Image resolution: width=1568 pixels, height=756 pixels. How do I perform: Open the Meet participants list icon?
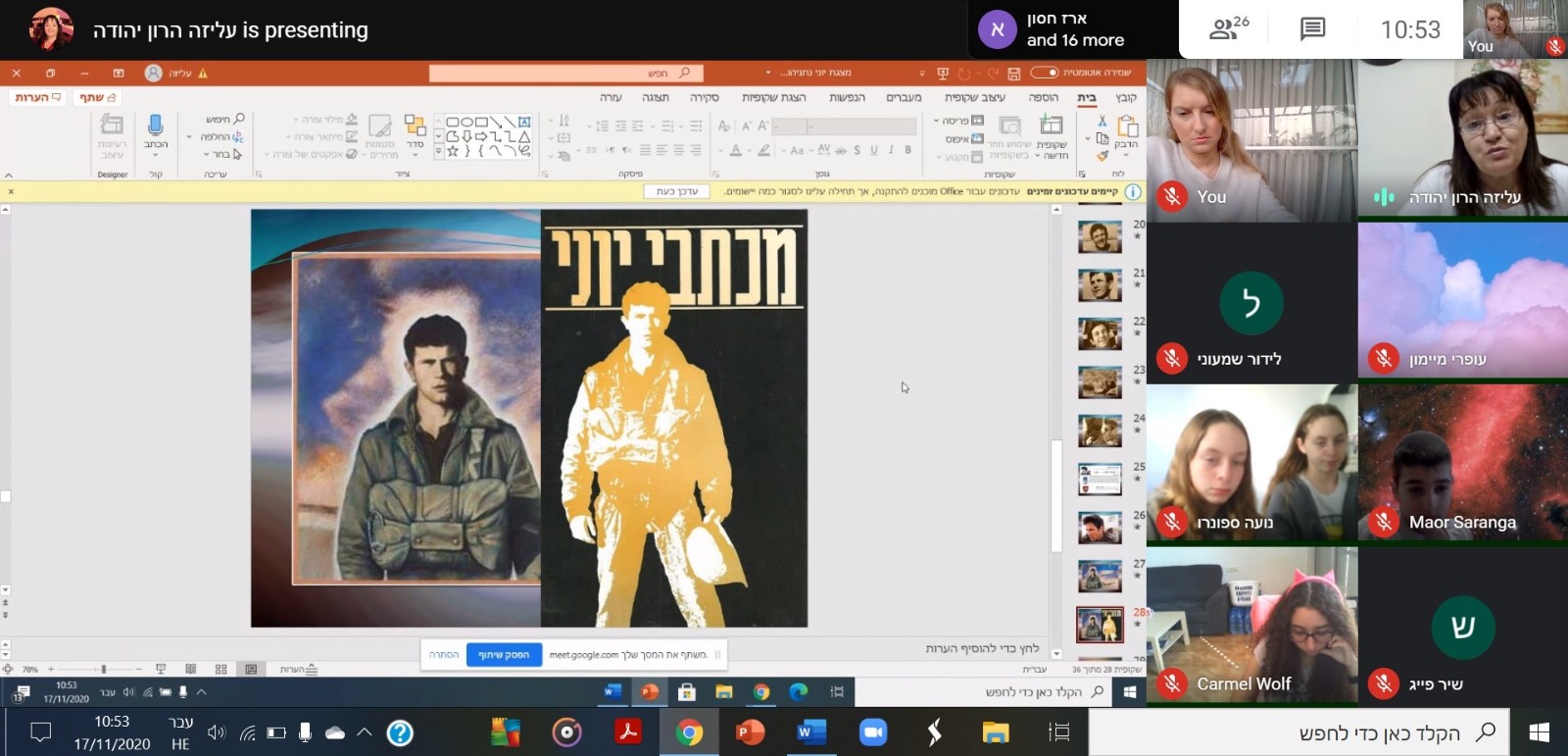pos(1229,28)
